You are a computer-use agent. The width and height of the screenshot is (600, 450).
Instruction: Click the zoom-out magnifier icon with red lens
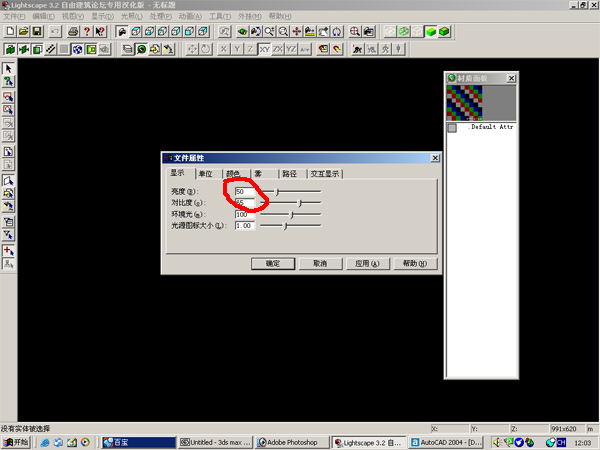point(283,31)
